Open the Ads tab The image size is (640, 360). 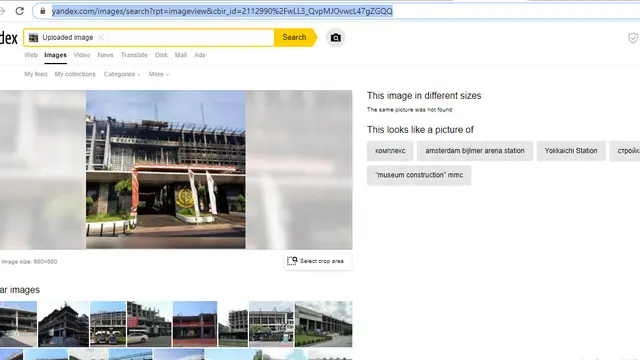[200, 55]
